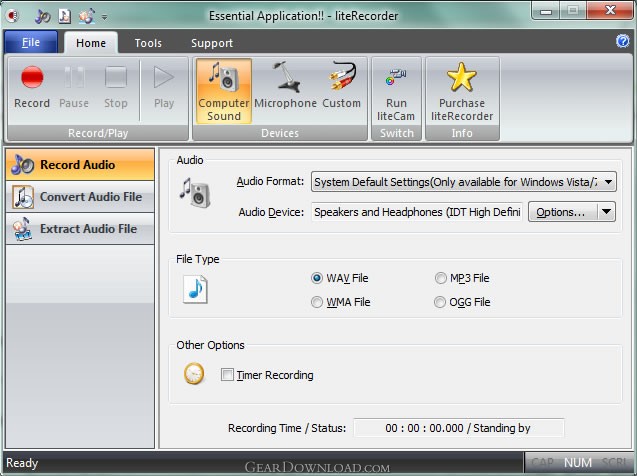The width and height of the screenshot is (637, 476).
Task: Select Extract Audio File in the sidebar
Action: 80,229
